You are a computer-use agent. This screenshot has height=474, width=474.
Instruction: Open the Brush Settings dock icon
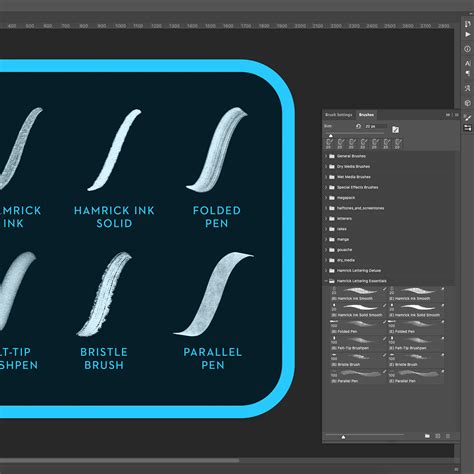coord(467,118)
